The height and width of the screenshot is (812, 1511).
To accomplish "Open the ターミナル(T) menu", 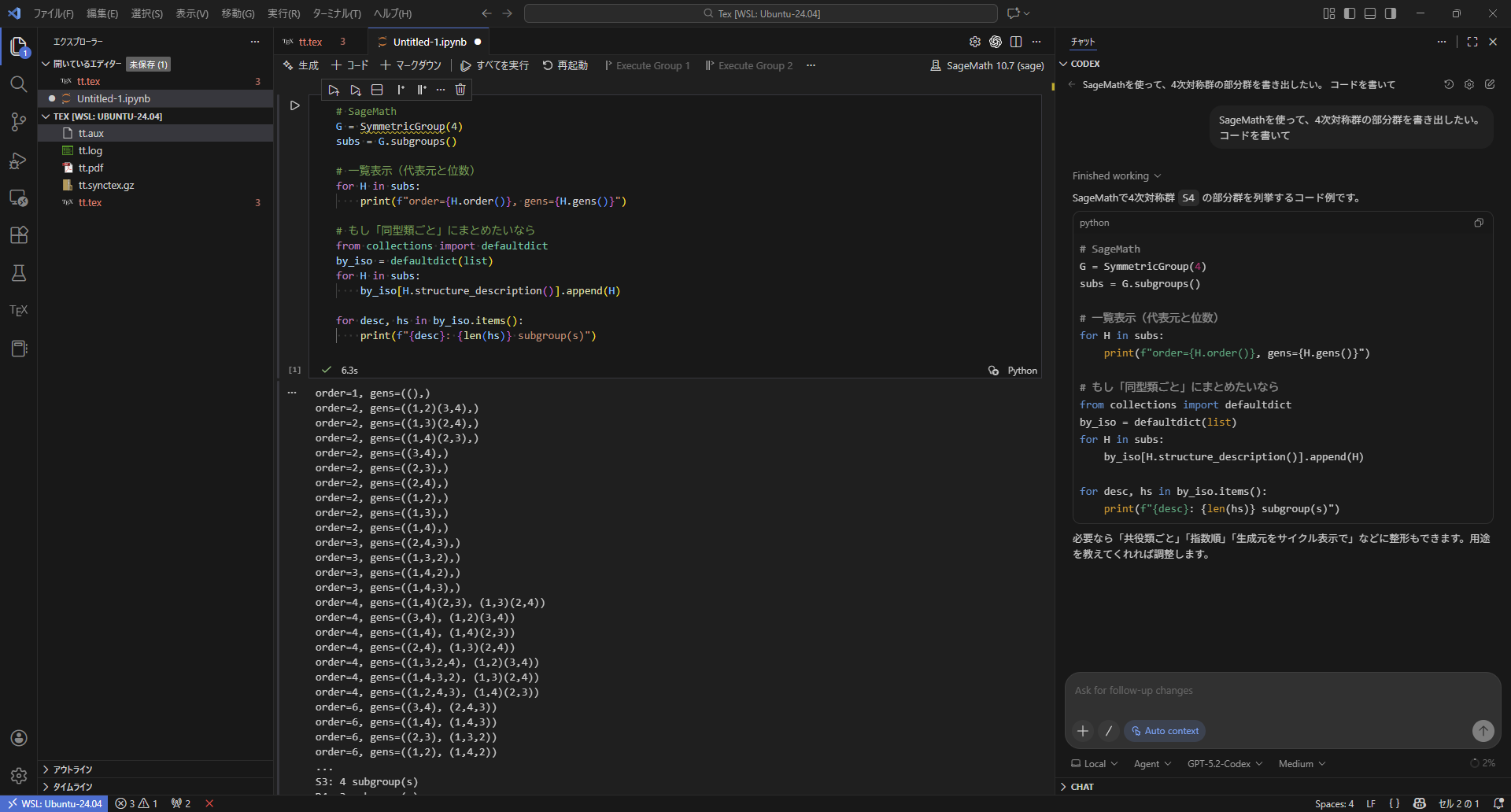I will (336, 13).
